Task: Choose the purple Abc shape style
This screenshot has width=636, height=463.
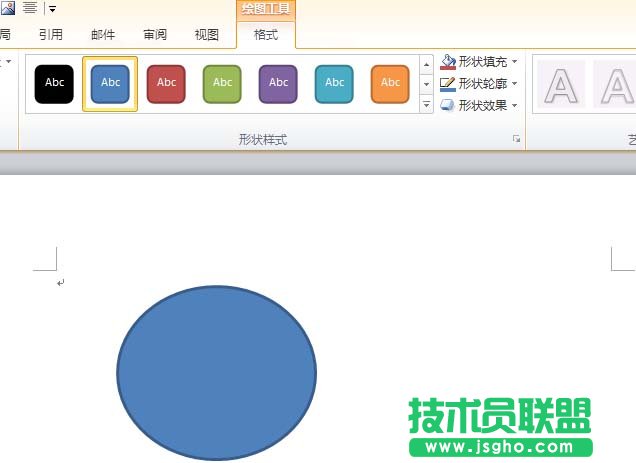Action: (x=278, y=84)
